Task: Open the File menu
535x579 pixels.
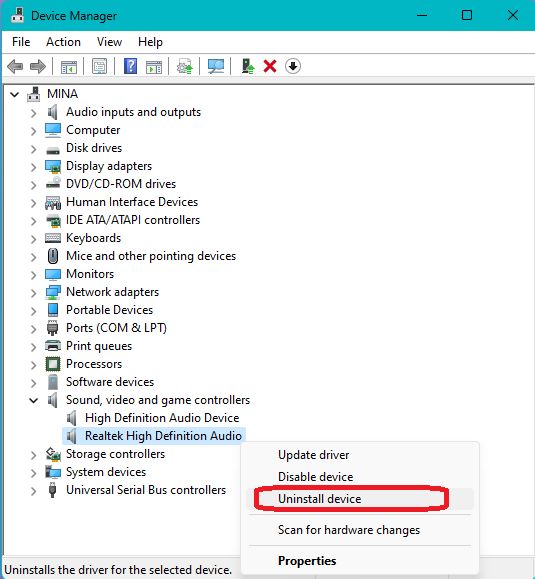Action: (21, 42)
